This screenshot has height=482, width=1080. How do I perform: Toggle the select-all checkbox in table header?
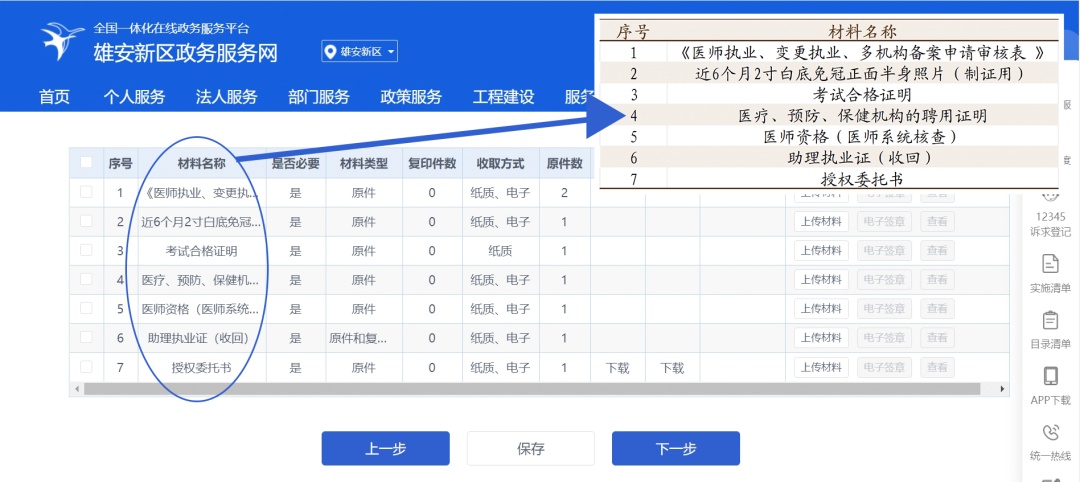pyautogui.click(x=86, y=163)
